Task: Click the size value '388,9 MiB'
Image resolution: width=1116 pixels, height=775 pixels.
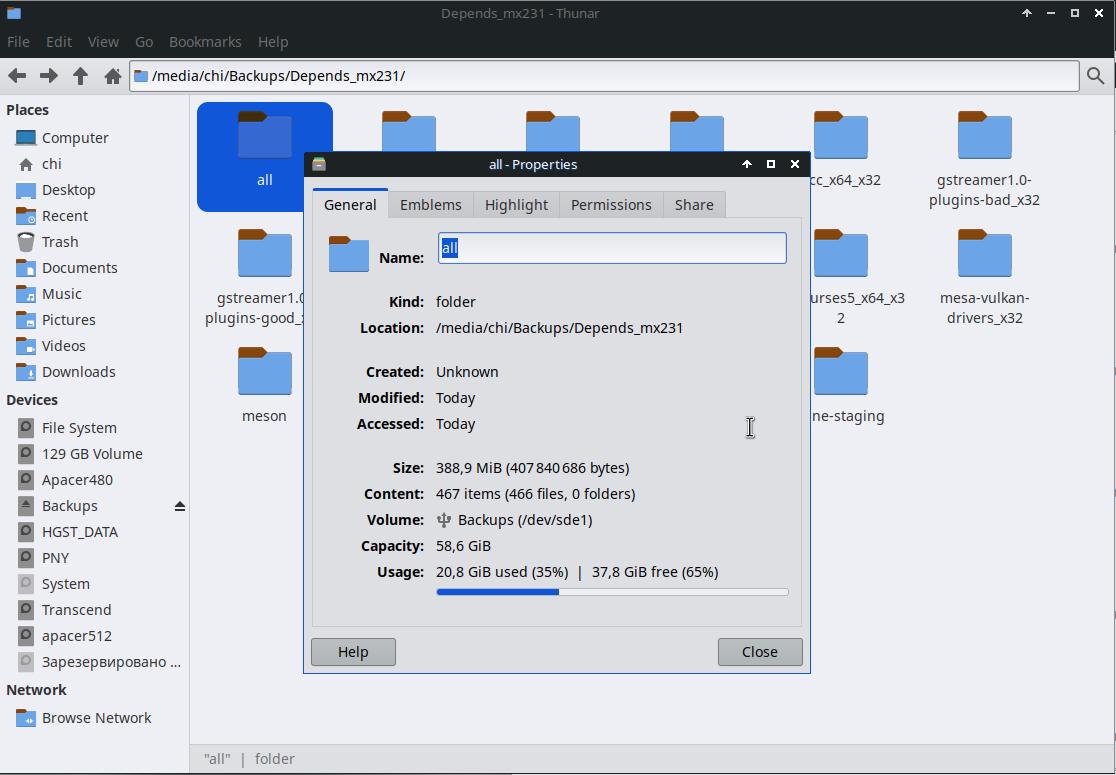Action: [468, 468]
